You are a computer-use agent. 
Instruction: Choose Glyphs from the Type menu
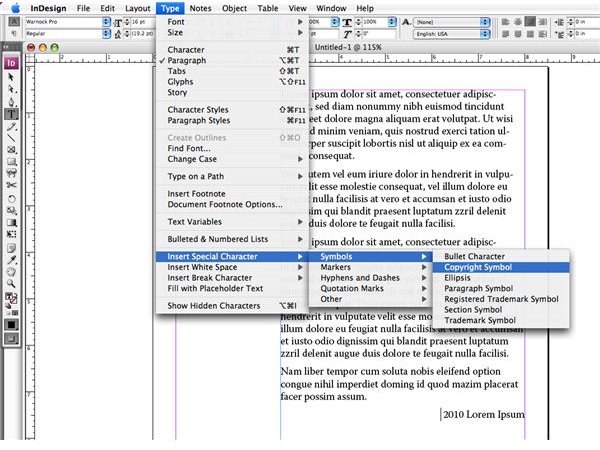[x=232, y=82]
